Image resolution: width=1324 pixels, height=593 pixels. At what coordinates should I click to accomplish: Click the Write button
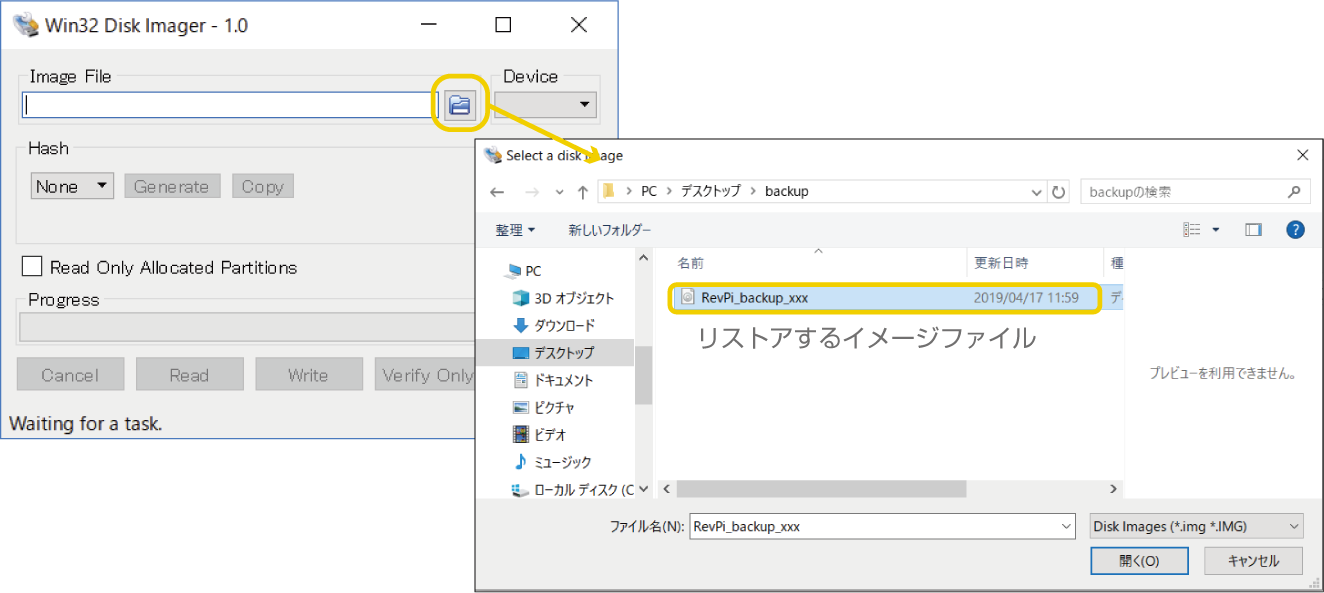tap(308, 375)
